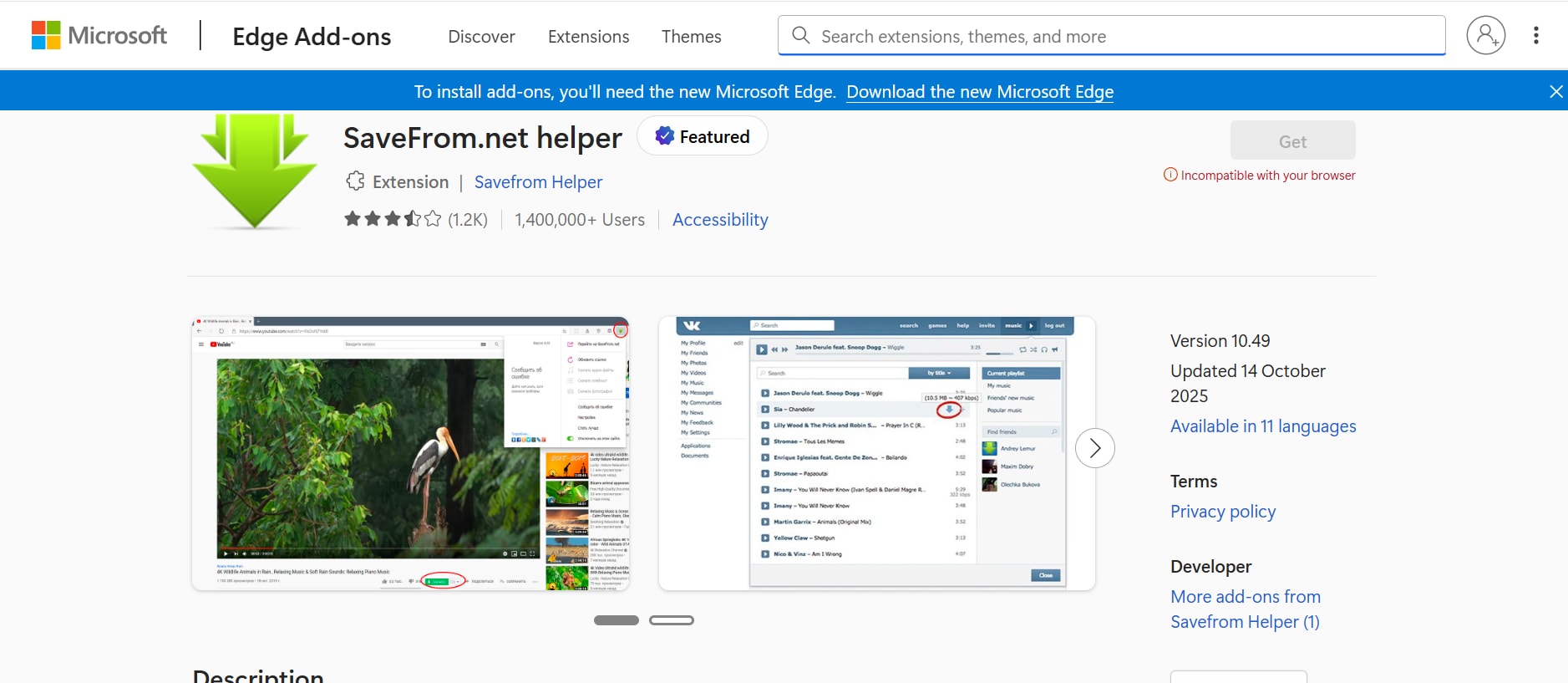Open the Edge Add-ons home link
Screen dimensions: 1568x683
click(x=312, y=37)
